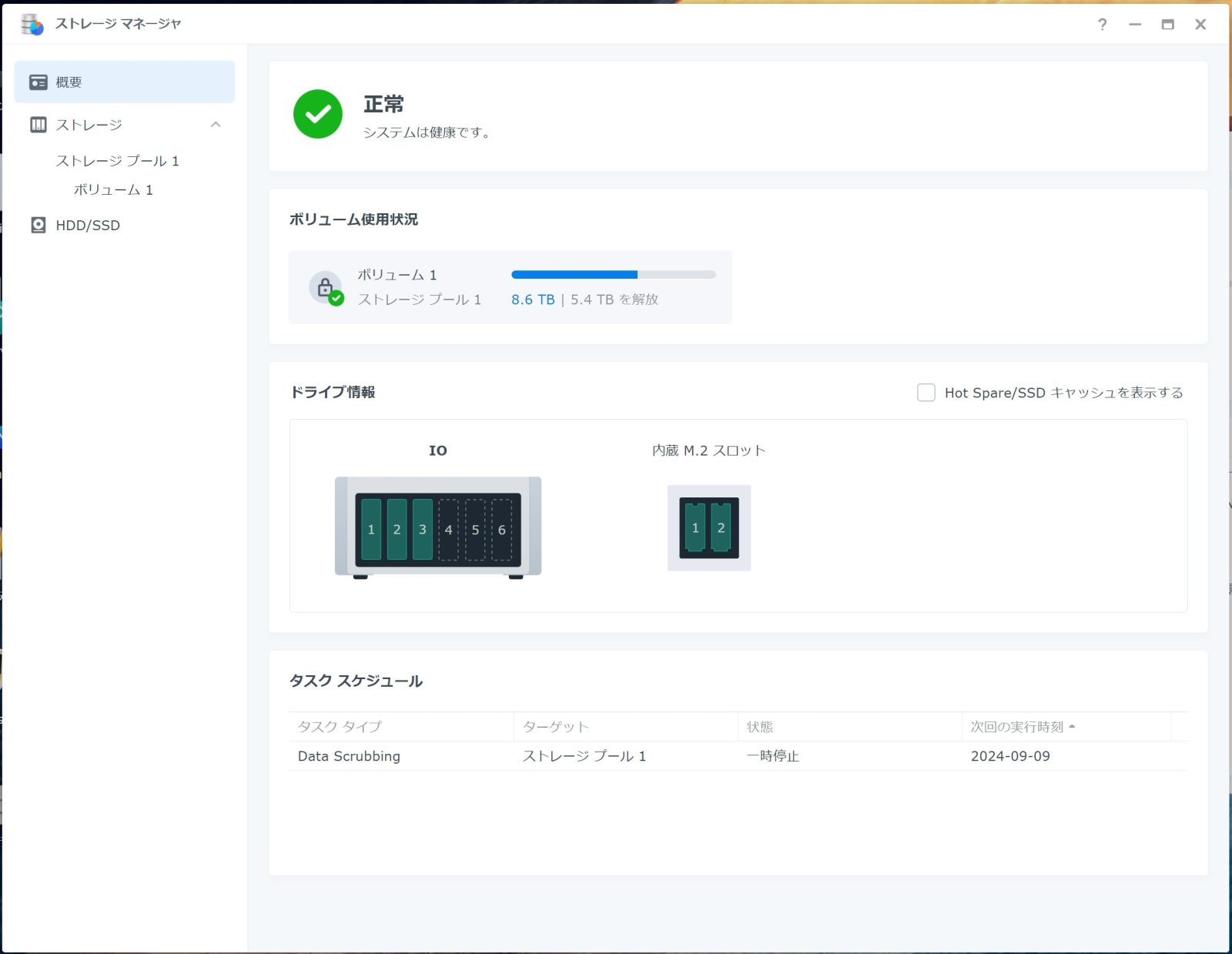Click the ボリューム 1 lock icon
This screenshot has width=1232, height=954.
[326, 288]
